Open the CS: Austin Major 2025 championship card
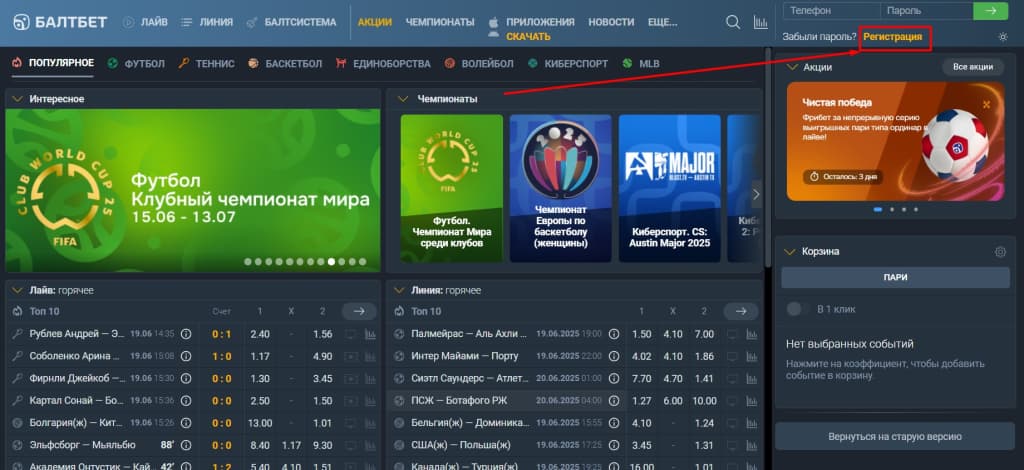 tap(669, 189)
